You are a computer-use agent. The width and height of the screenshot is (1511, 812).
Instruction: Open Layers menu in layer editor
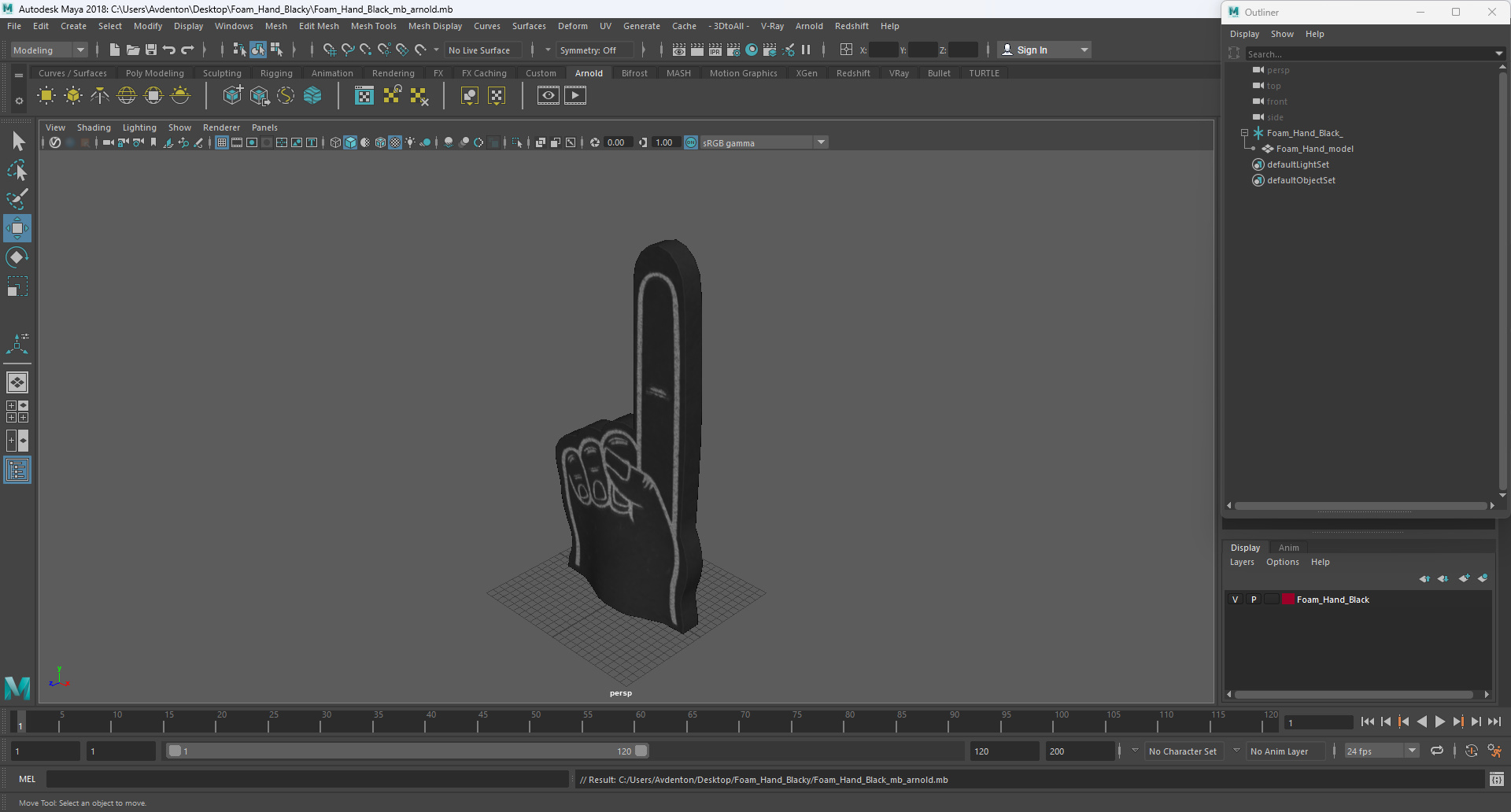1242,562
